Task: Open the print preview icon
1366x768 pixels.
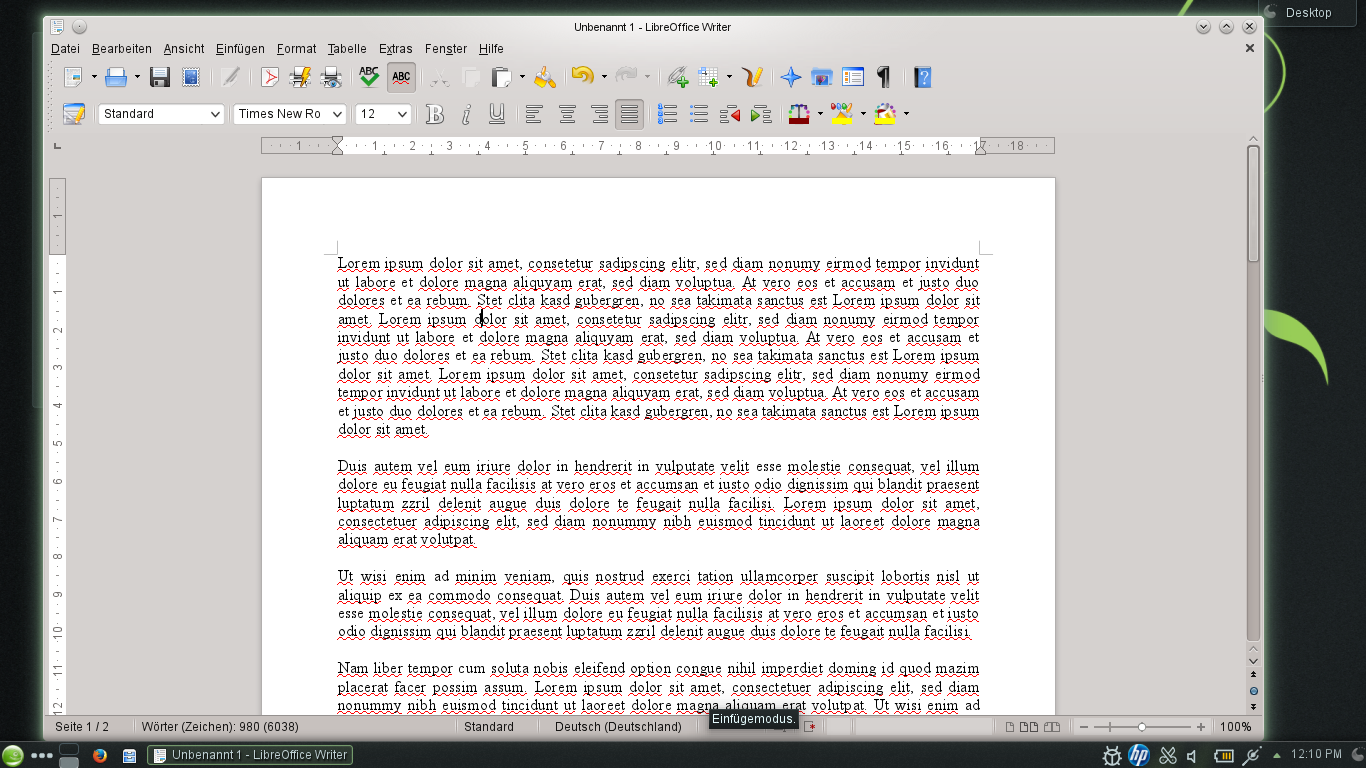Action: click(x=332, y=77)
